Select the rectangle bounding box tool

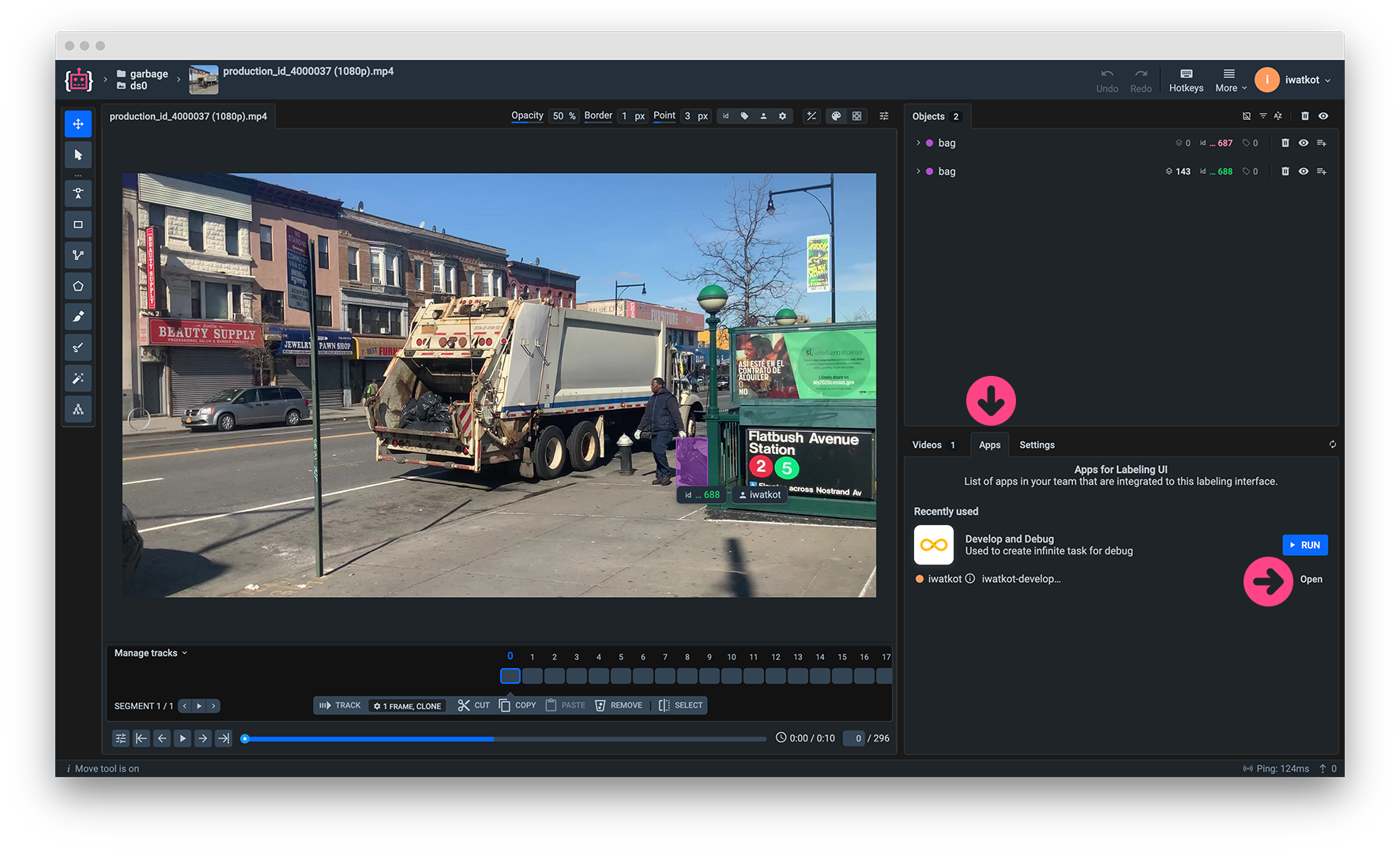click(x=78, y=224)
